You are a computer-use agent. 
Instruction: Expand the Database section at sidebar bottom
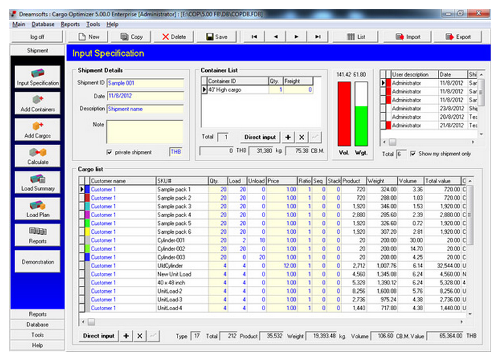[x=37, y=325]
